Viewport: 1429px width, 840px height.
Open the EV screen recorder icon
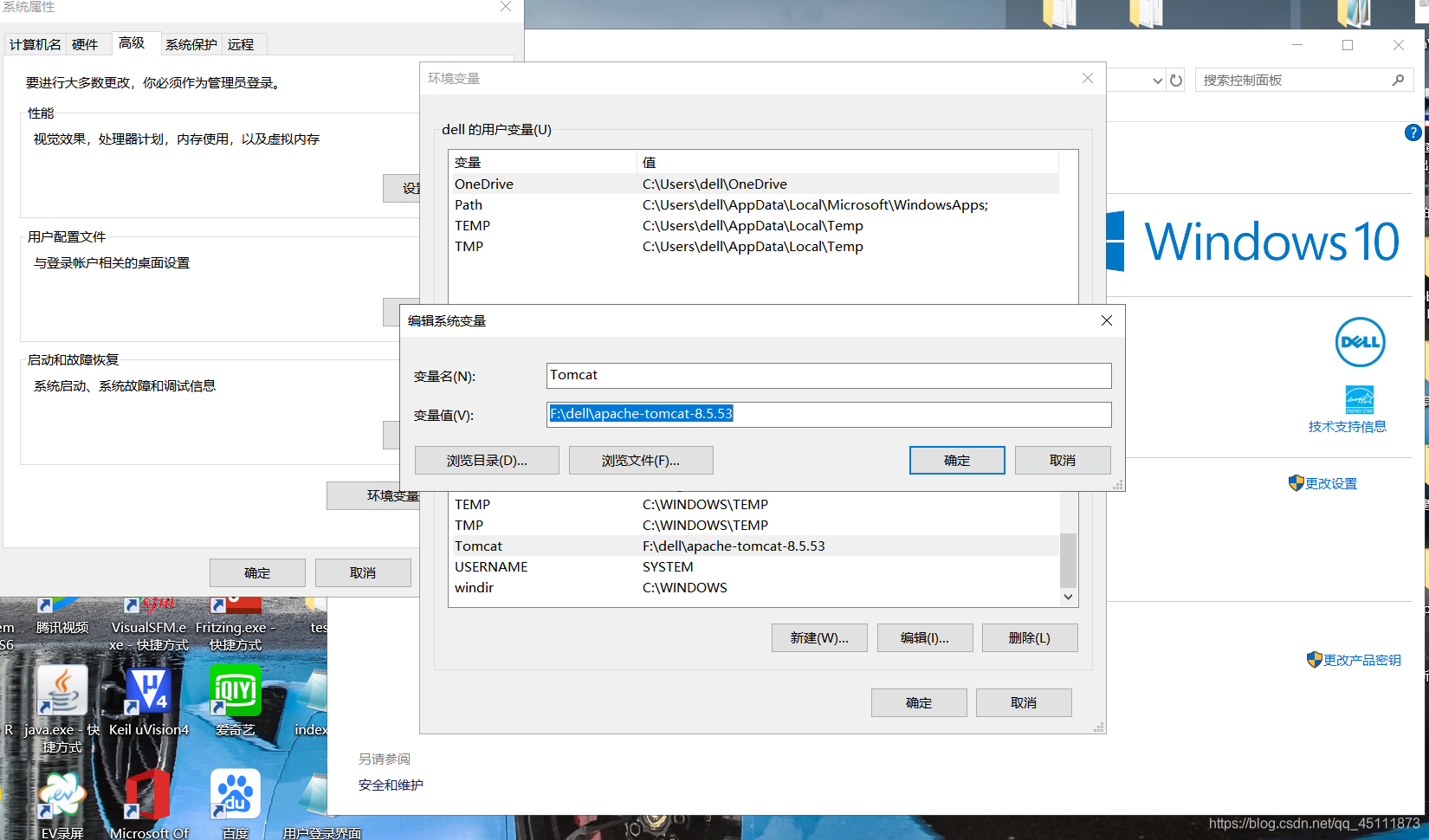tap(62, 793)
